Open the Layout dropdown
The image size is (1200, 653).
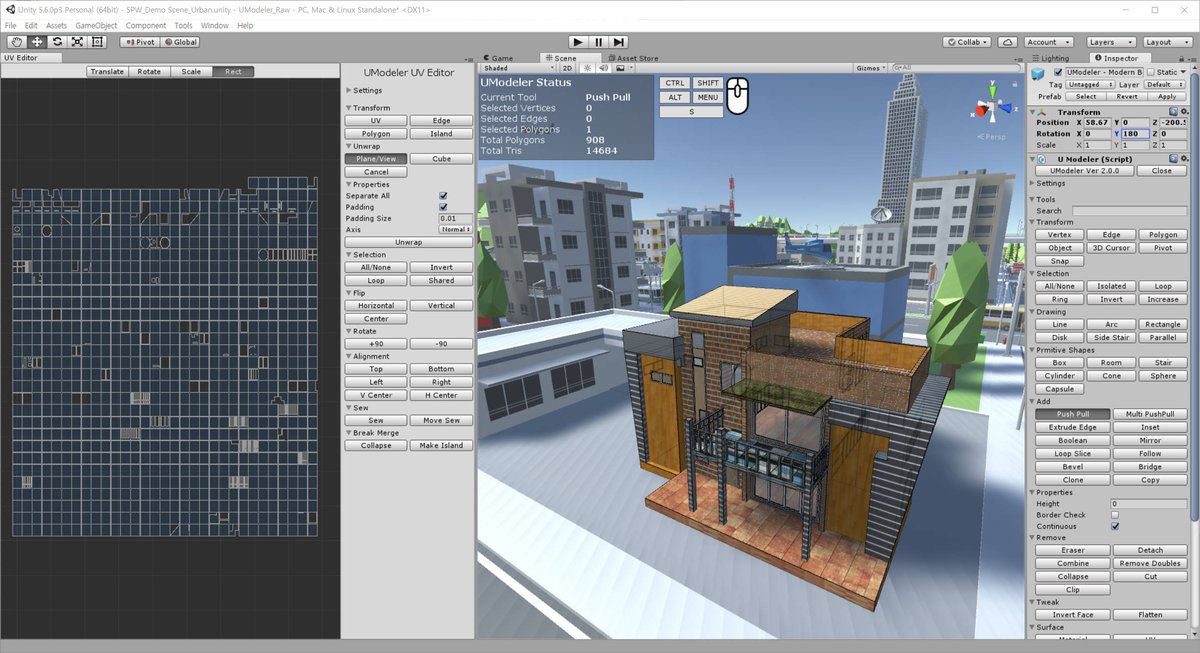[x=1166, y=42]
